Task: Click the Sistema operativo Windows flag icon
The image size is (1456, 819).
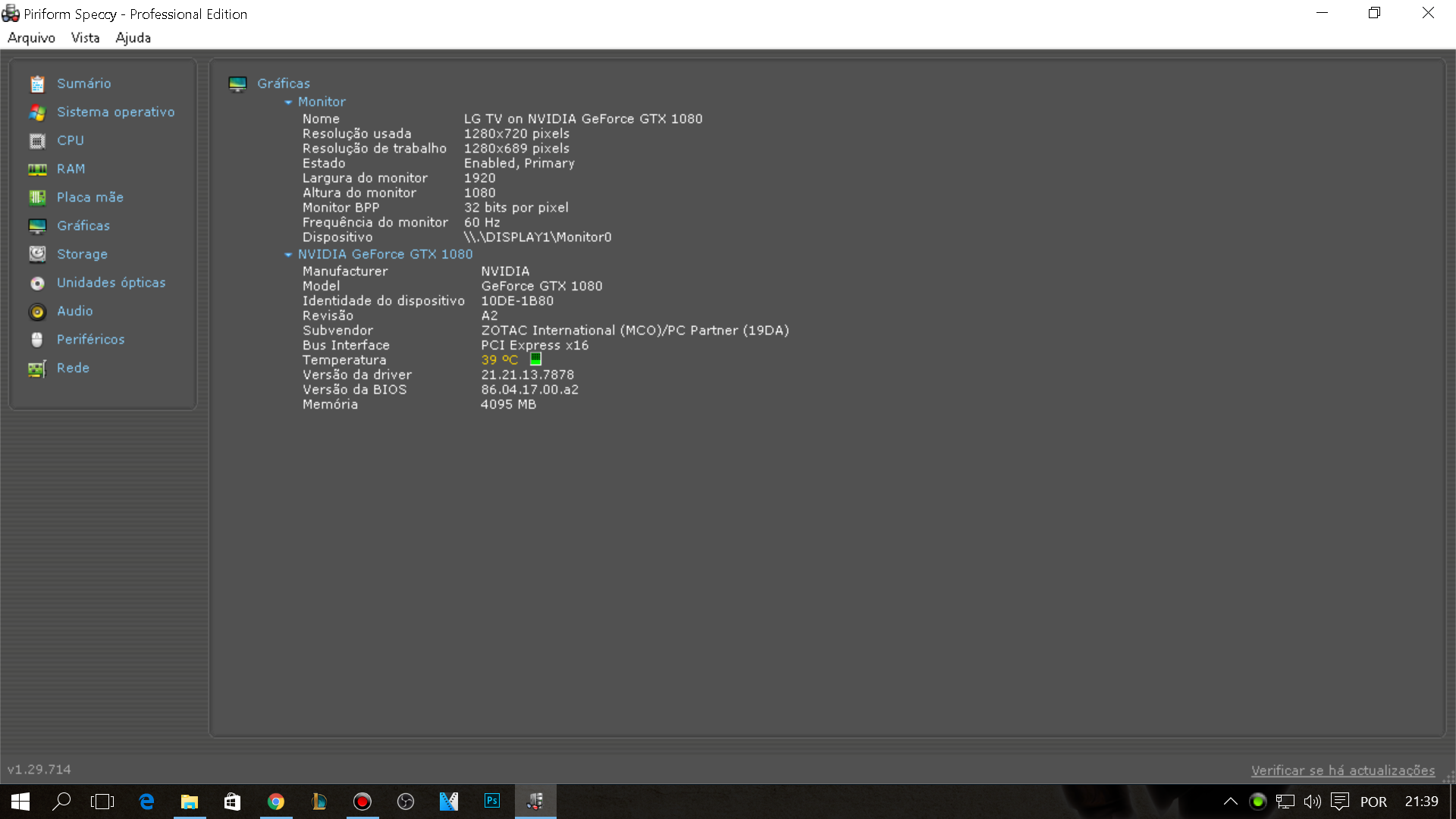Action: pos(37,112)
